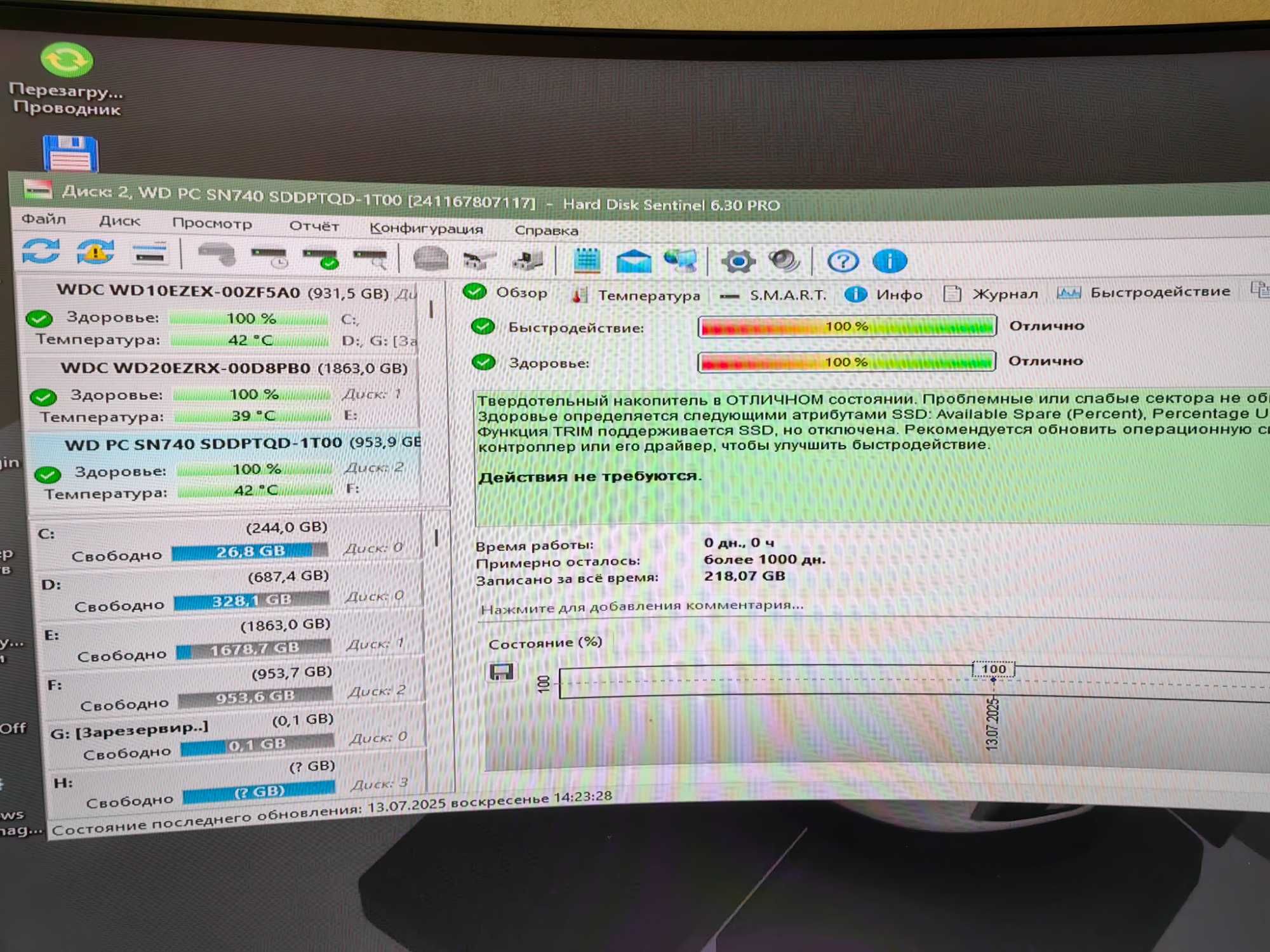Click the 'Действия не требуются.' text
1270x952 pixels.
(590, 477)
